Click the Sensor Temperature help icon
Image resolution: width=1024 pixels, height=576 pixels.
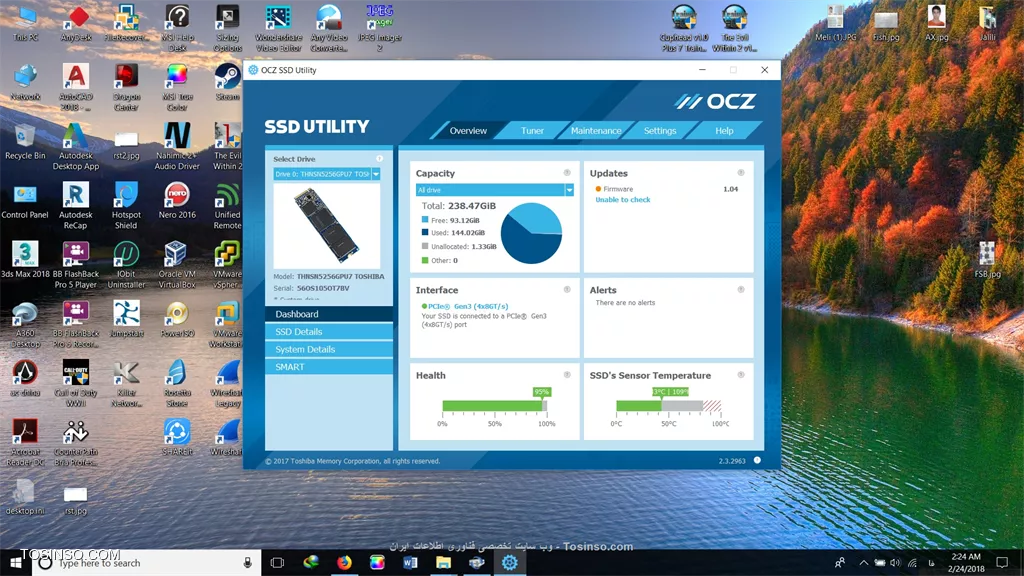coord(741,375)
